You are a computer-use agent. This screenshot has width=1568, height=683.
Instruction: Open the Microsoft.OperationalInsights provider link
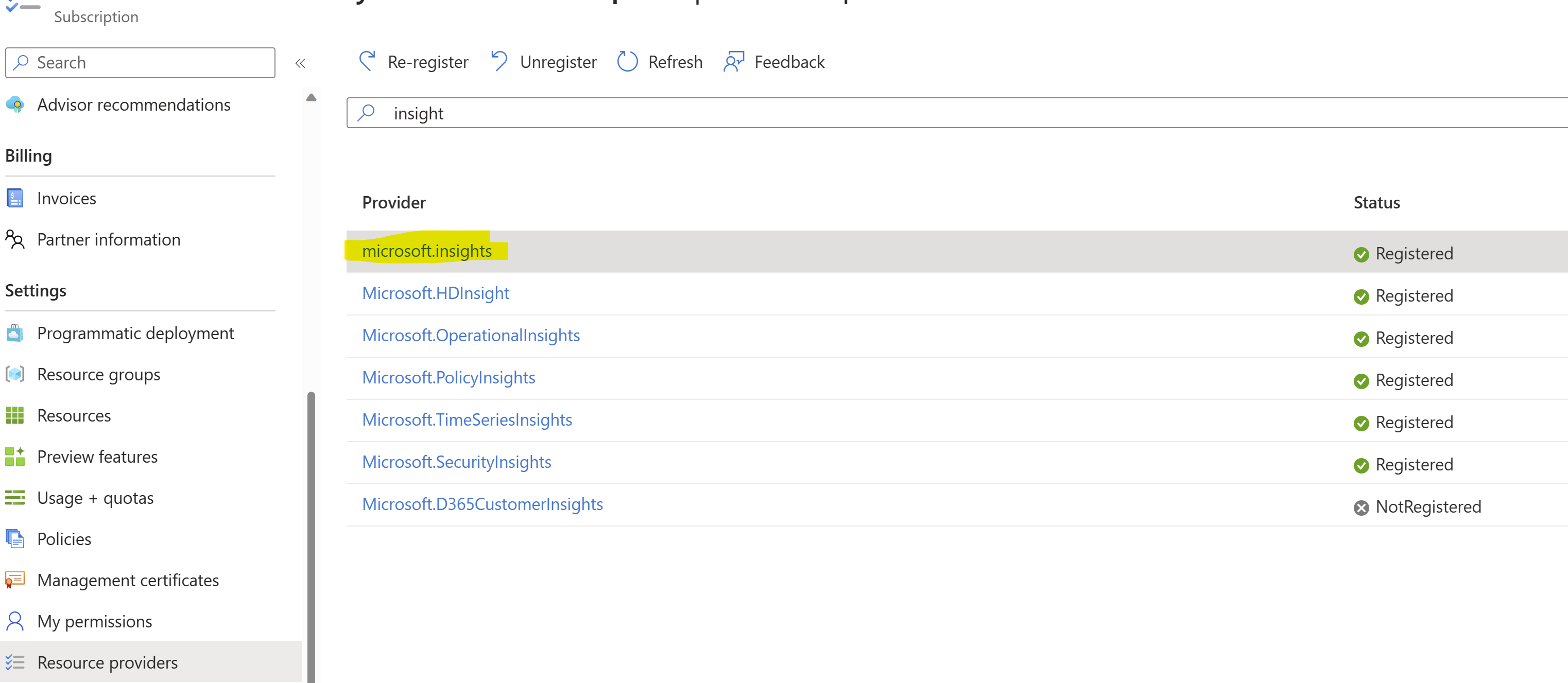[471, 335]
